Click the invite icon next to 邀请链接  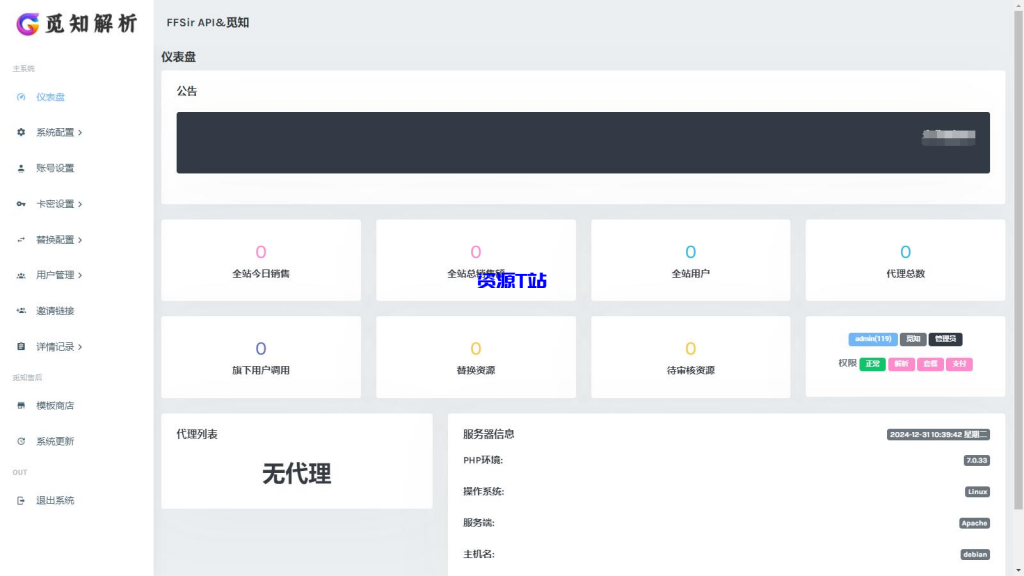[x=21, y=310]
